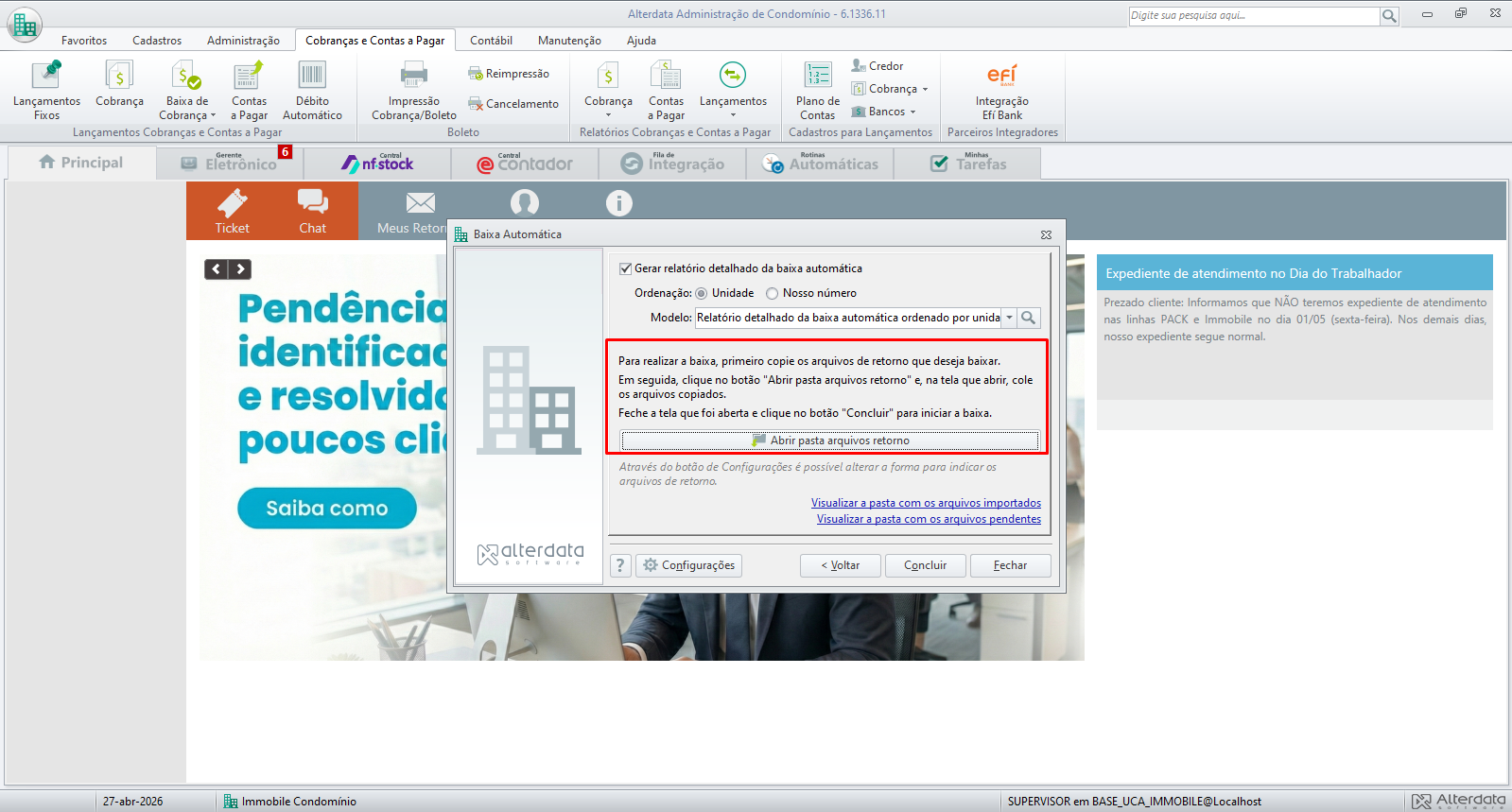Viewport: 1512px width, 812px height.
Task: Click the help question mark button
Action: point(620,565)
